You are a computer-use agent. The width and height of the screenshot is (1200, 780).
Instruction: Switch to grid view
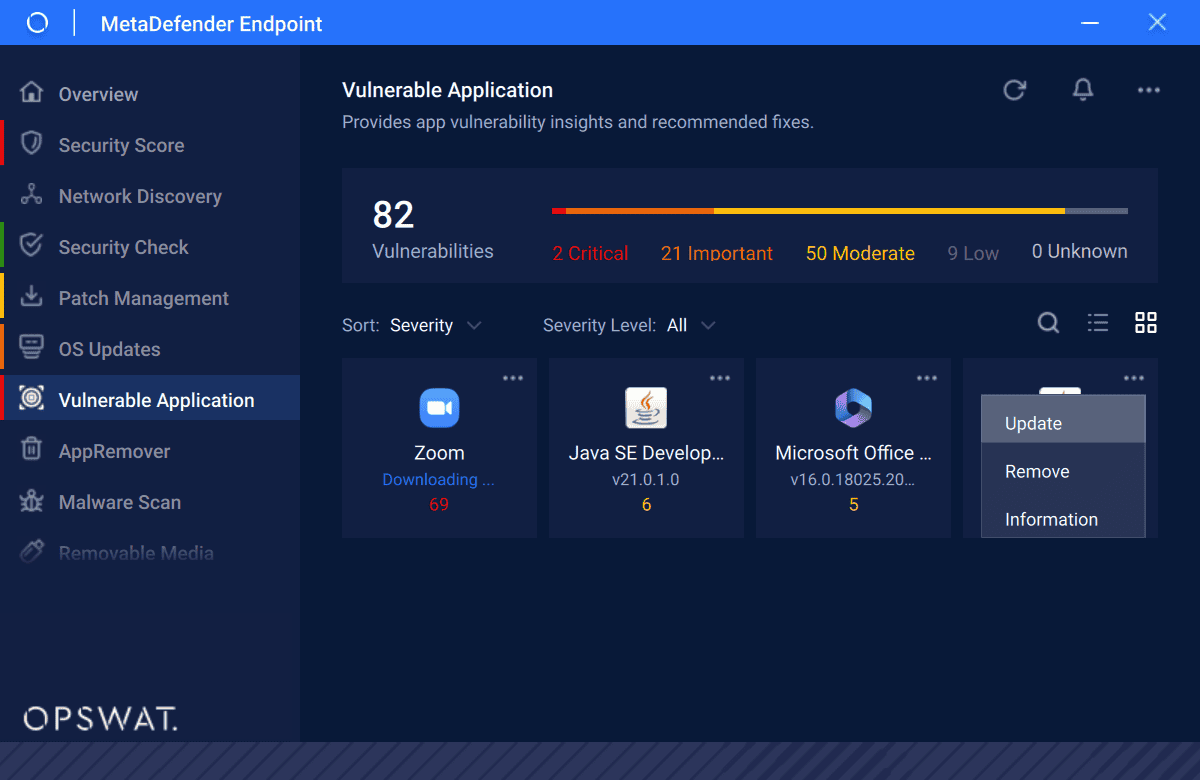tap(1146, 323)
